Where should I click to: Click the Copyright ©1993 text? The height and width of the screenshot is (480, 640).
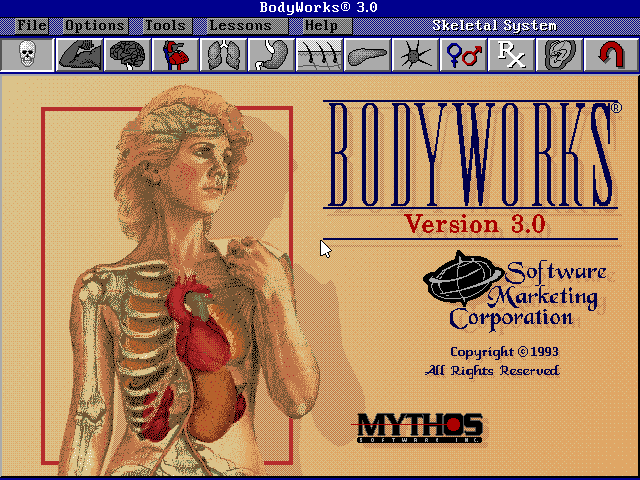(x=504, y=352)
